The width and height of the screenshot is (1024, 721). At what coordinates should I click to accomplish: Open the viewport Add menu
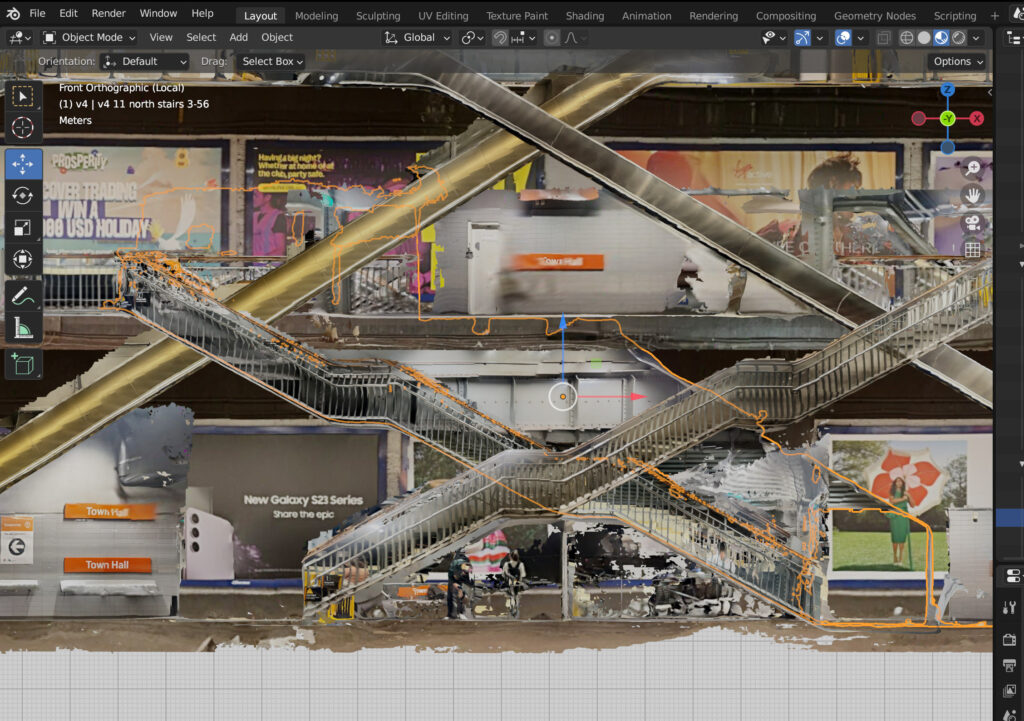coord(238,38)
